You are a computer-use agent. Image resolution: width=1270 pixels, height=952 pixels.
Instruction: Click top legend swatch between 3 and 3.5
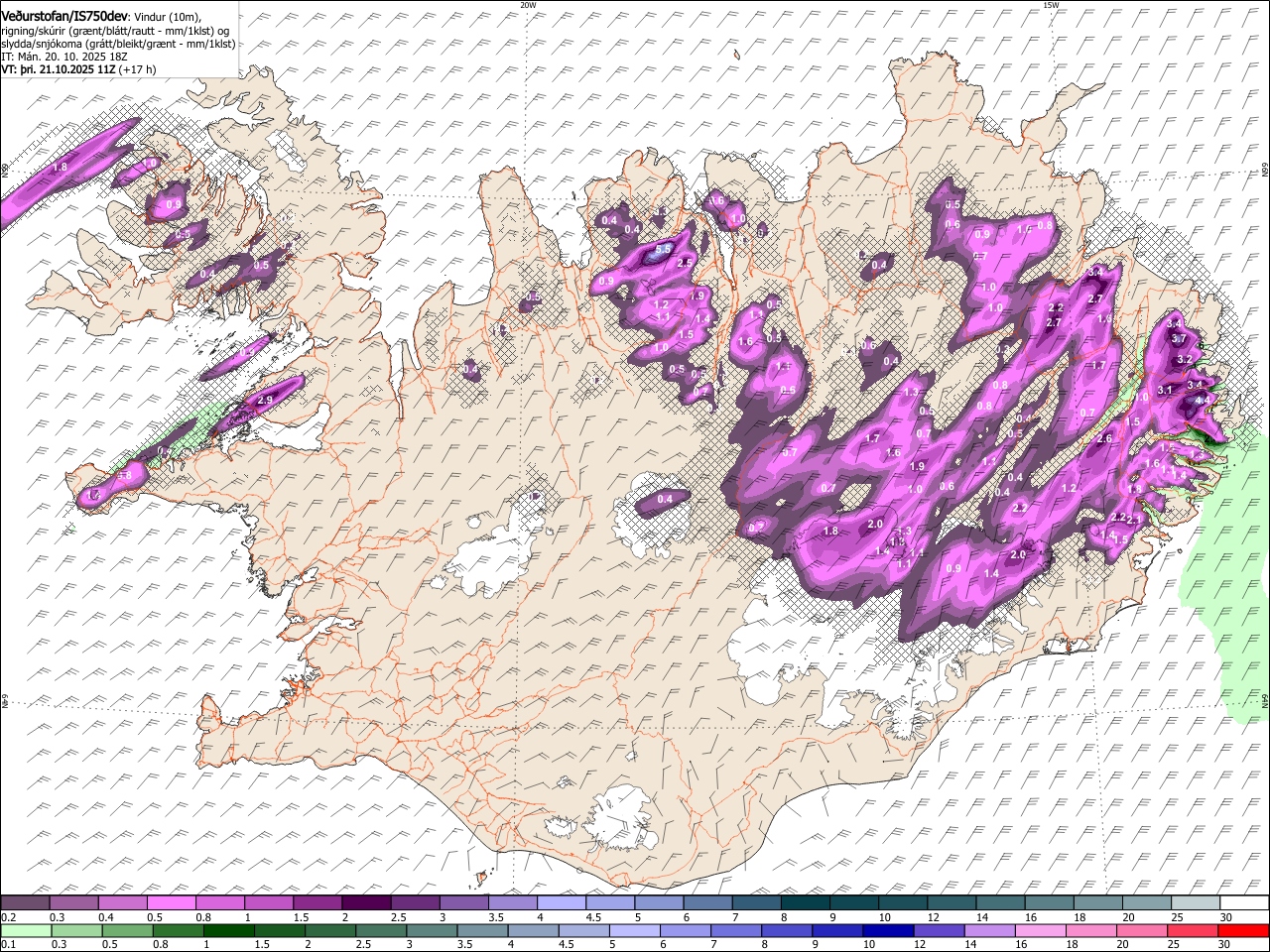click(x=463, y=903)
